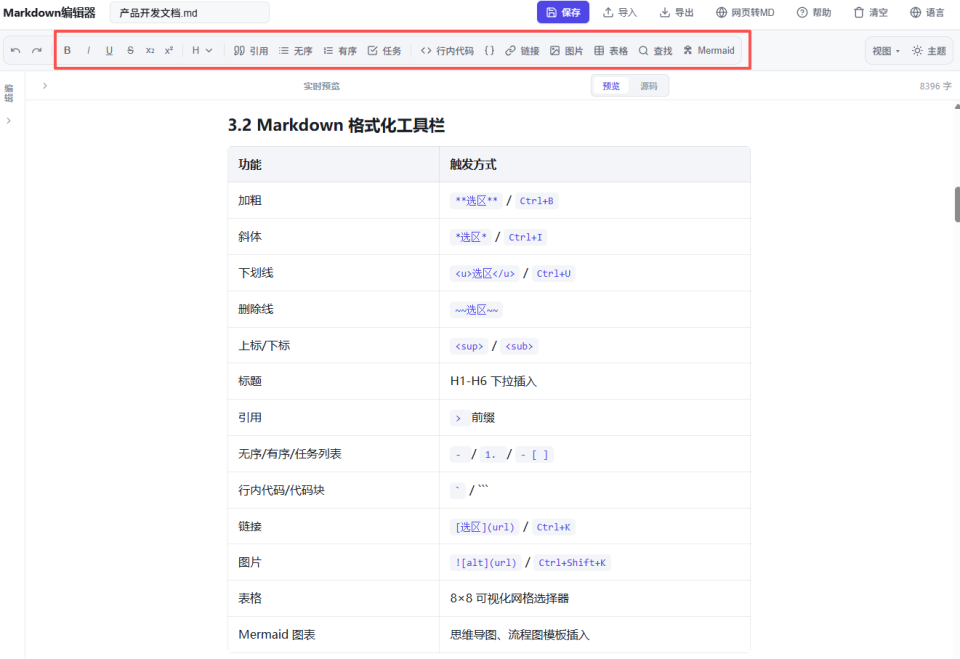960x659 pixels.
Task: Click the 清空 clear button
Action: click(871, 12)
